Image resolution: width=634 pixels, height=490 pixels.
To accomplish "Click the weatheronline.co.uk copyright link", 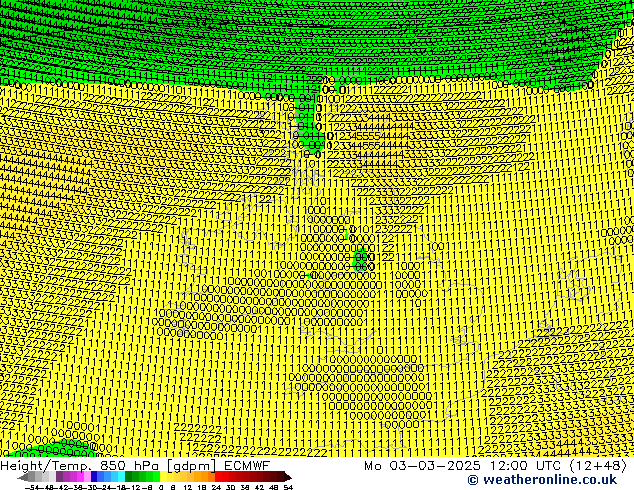I will 542,479.
